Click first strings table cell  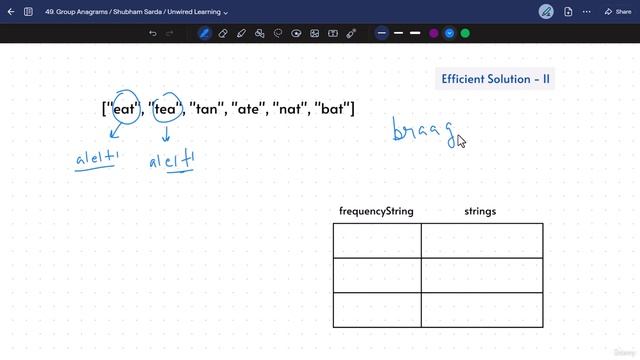click(482, 240)
